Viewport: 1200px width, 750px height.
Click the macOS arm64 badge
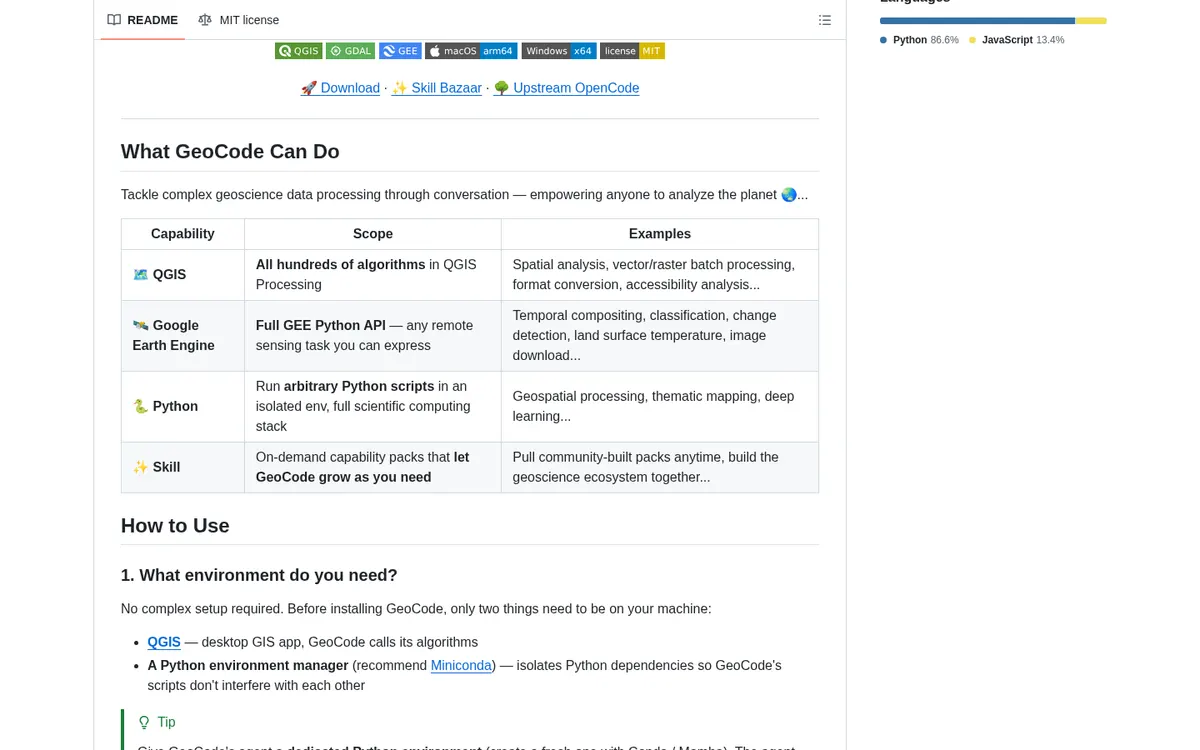471,51
